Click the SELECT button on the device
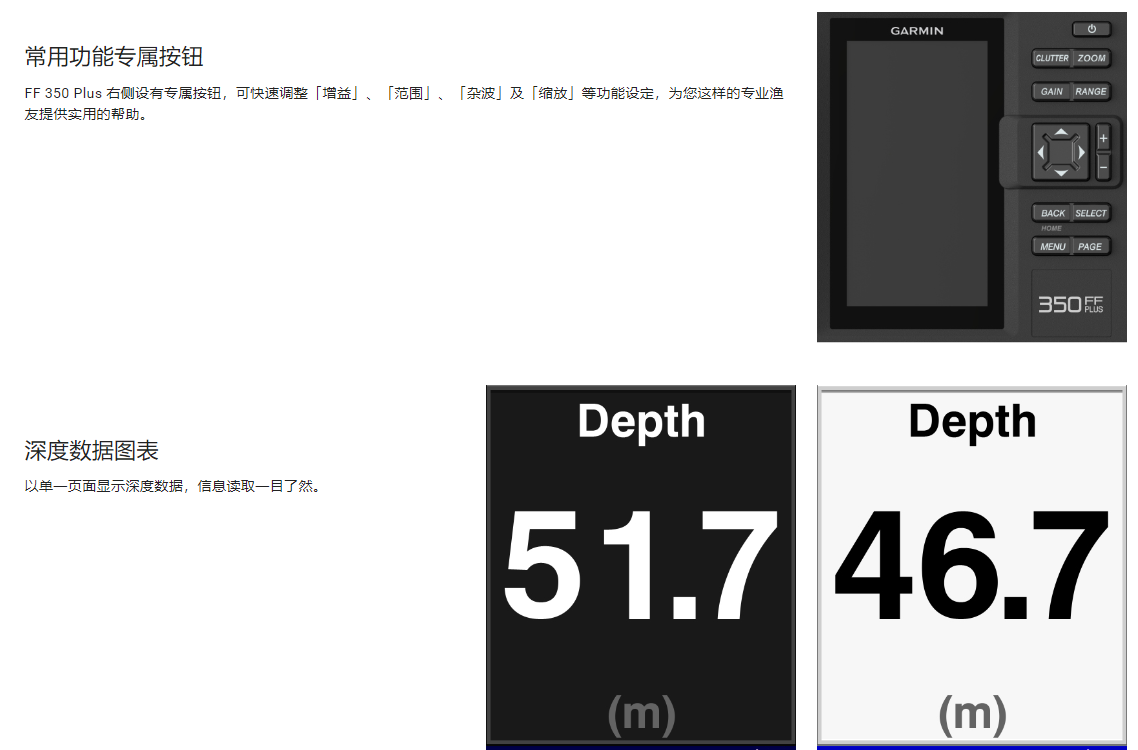Image resolution: width=1138 pixels, height=750 pixels. point(1092,213)
